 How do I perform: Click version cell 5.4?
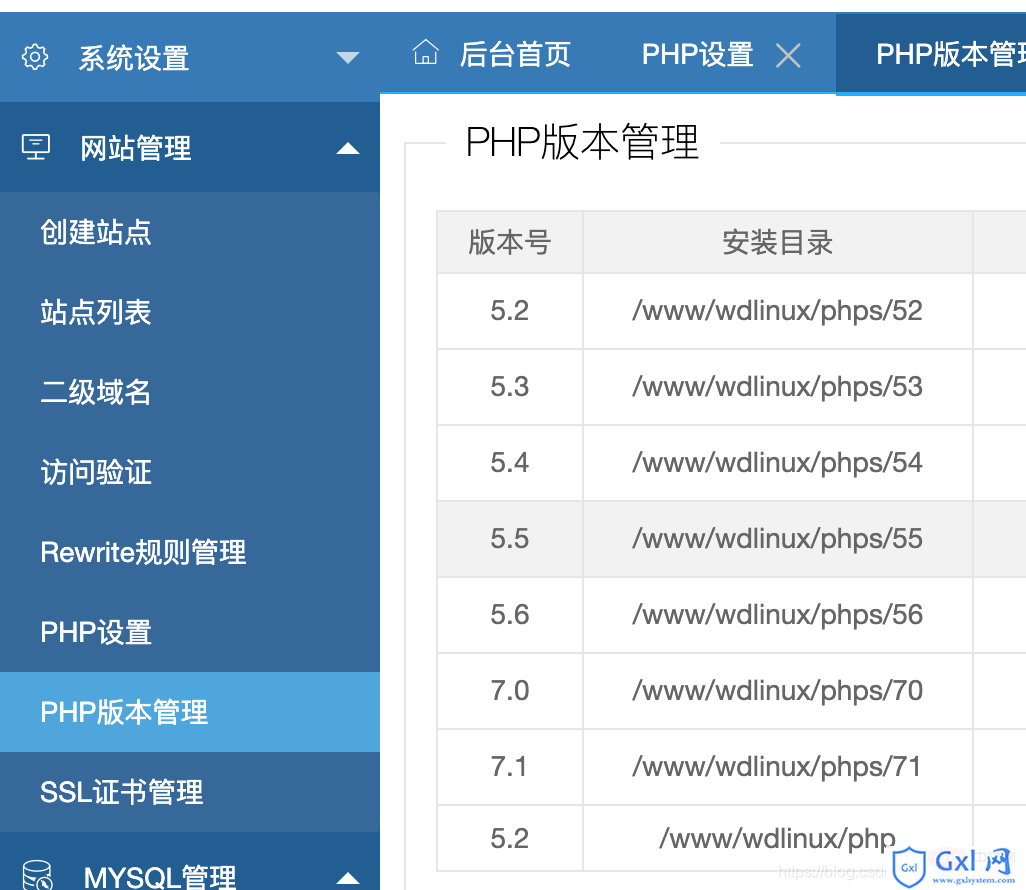coord(510,463)
